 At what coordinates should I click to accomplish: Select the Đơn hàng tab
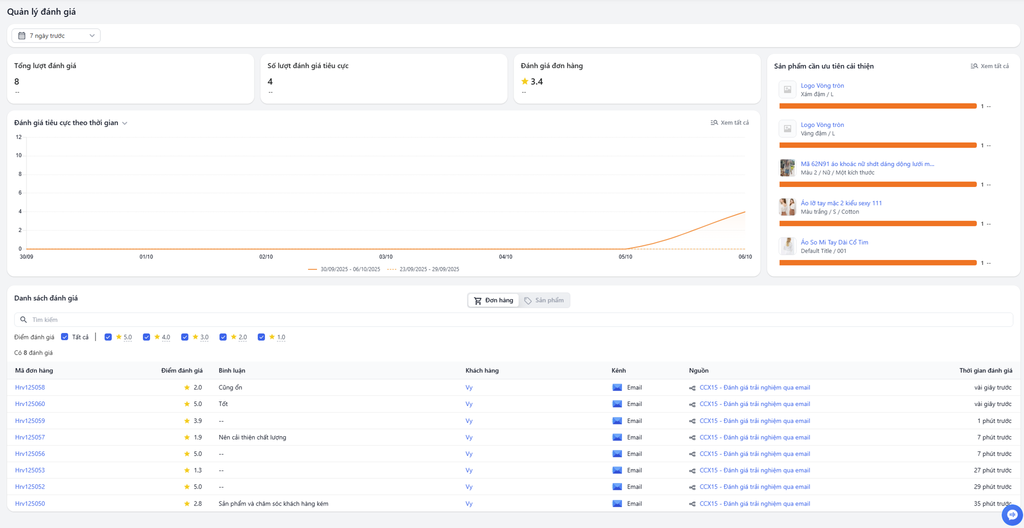point(493,300)
